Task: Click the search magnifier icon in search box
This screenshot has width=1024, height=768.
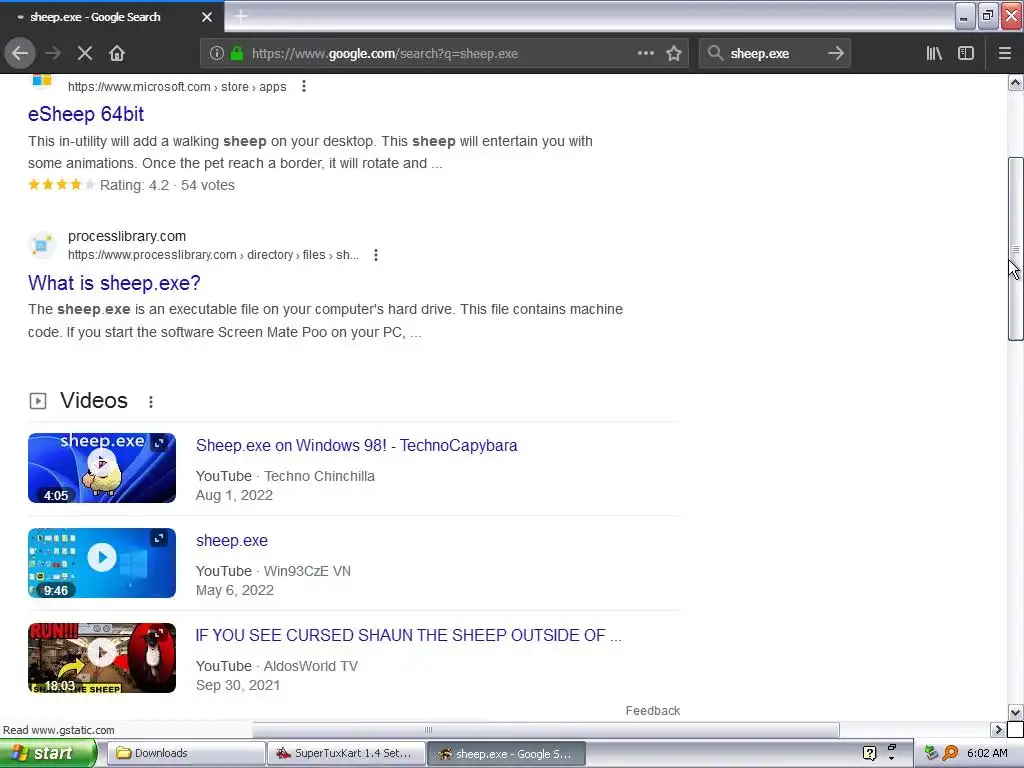Action: [x=715, y=54]
